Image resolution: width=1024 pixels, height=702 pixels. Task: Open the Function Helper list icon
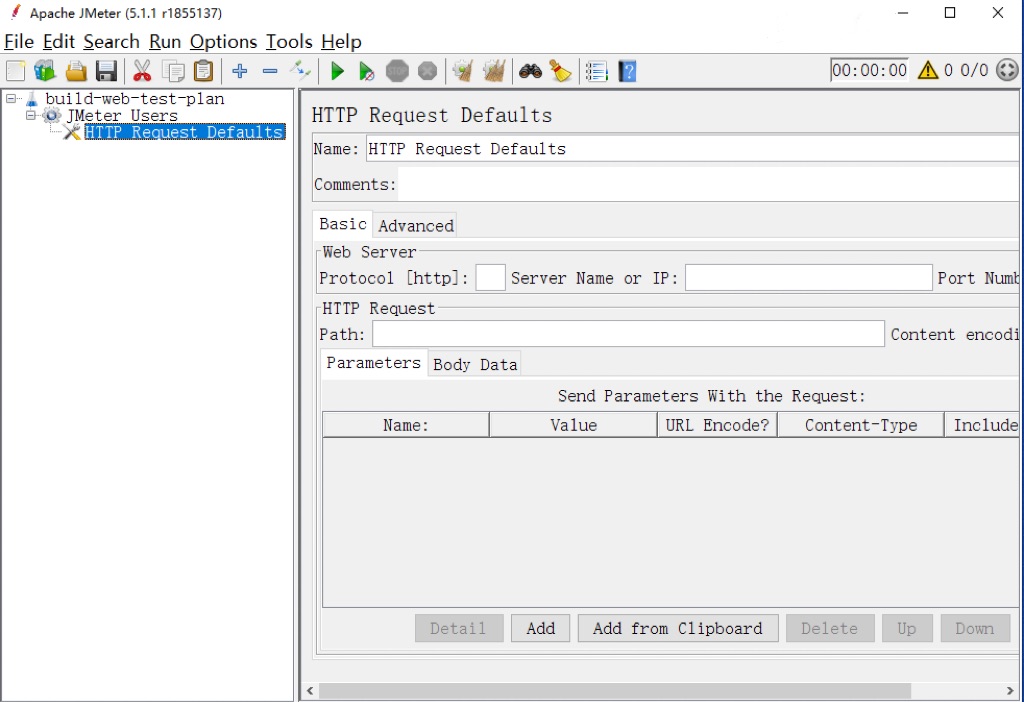(x=596, y=71)
